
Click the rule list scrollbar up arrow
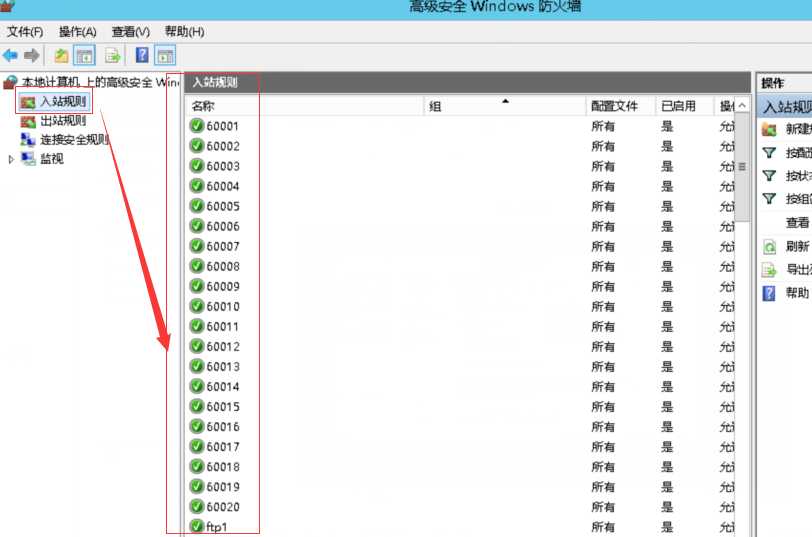pos(742,106)
